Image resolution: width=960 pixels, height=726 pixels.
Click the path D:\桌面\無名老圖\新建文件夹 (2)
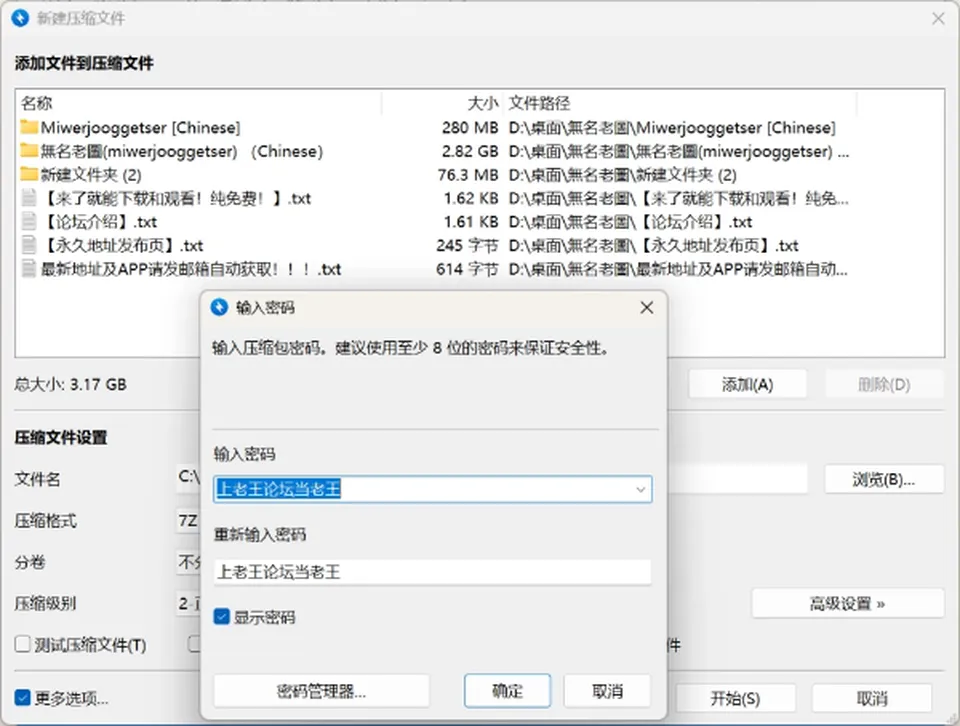[623, 175]
